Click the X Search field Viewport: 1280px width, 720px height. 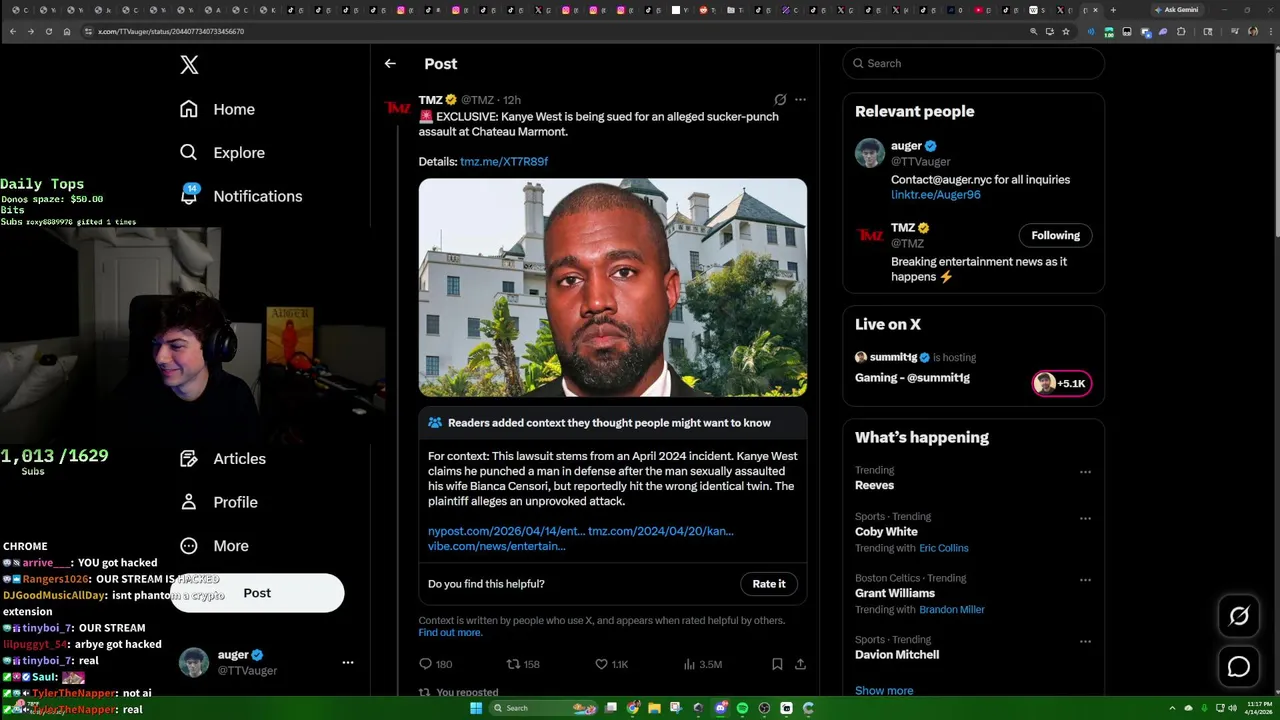point(974,63)
